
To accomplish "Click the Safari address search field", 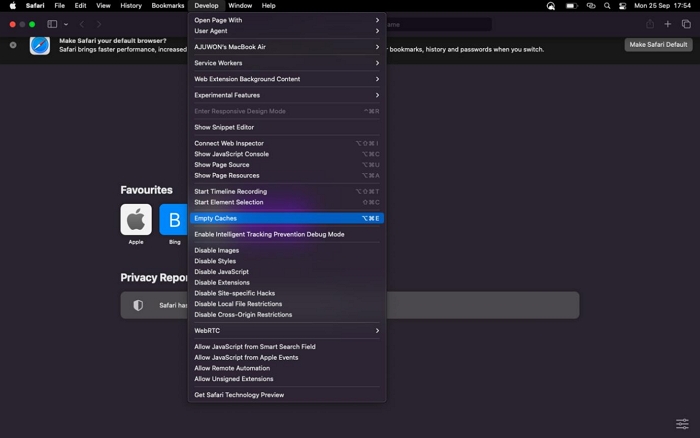I will coord(439,24).
